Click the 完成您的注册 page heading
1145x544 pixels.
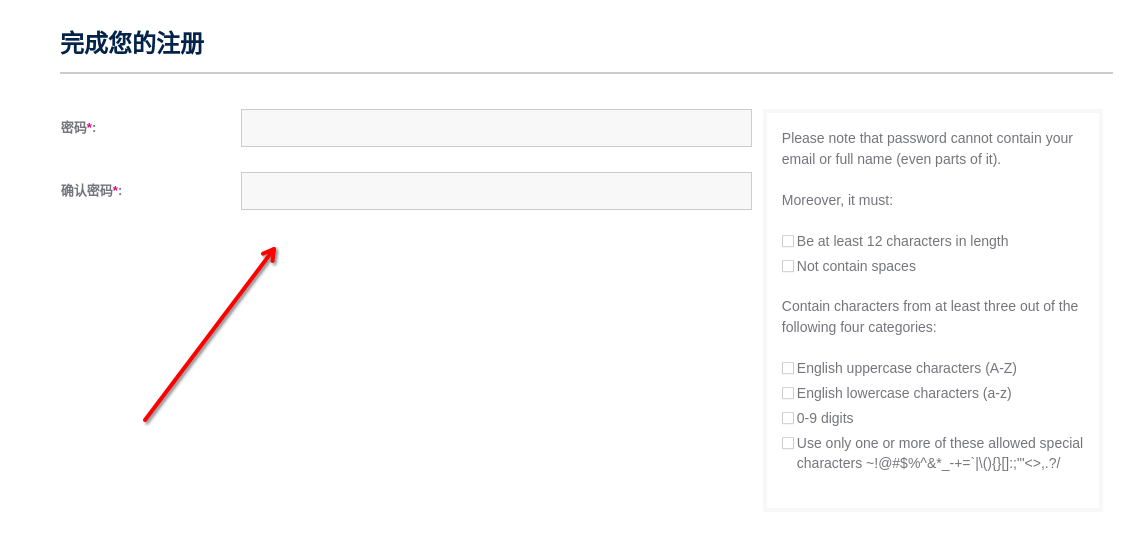(132, 43)
